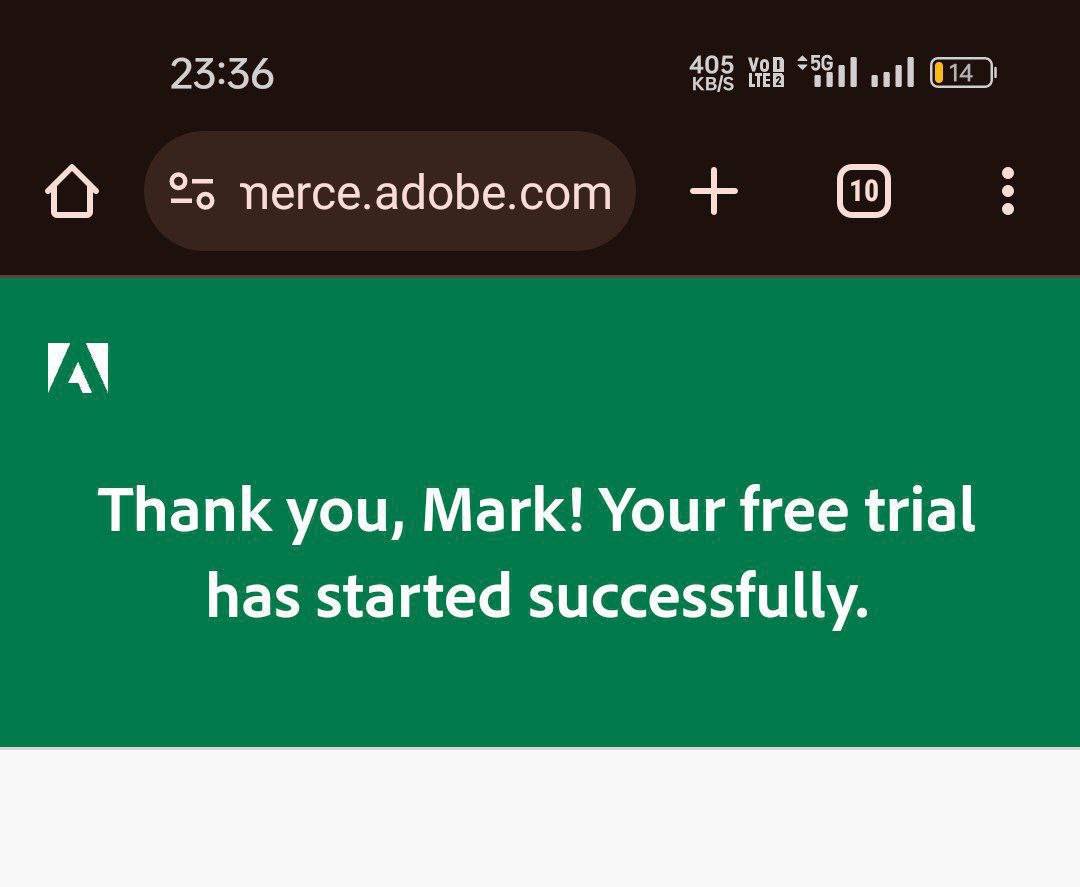Tap the adobe.com URL field
Screen dimensions: 1080x887
pos(426,191)
